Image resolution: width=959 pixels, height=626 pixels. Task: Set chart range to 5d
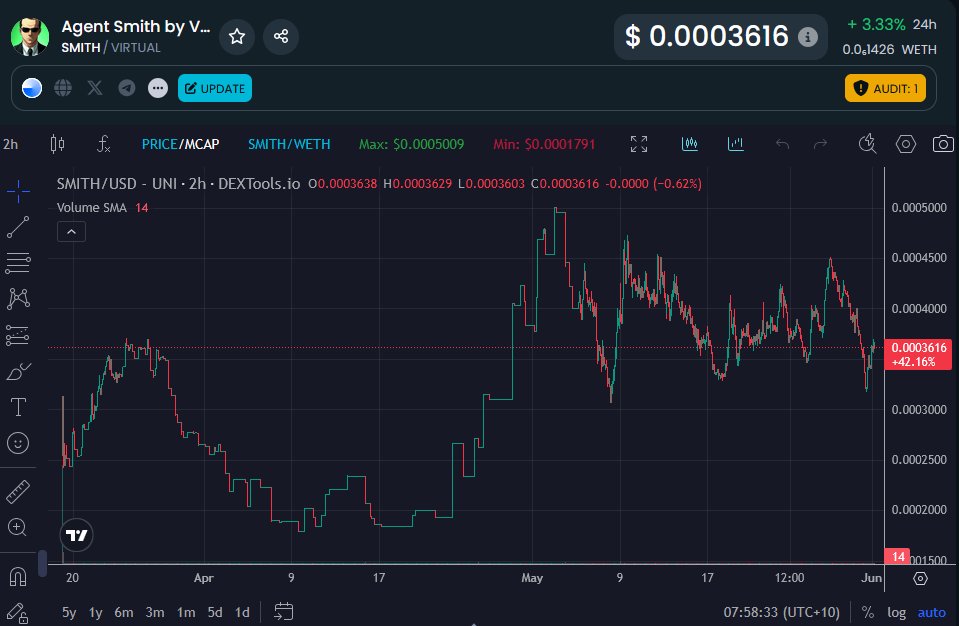pos(215,612)
